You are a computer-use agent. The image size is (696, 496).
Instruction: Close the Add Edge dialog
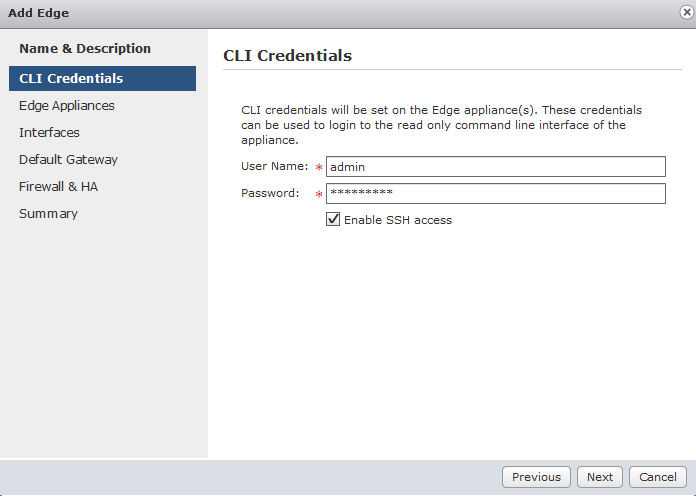click(682, 13)
